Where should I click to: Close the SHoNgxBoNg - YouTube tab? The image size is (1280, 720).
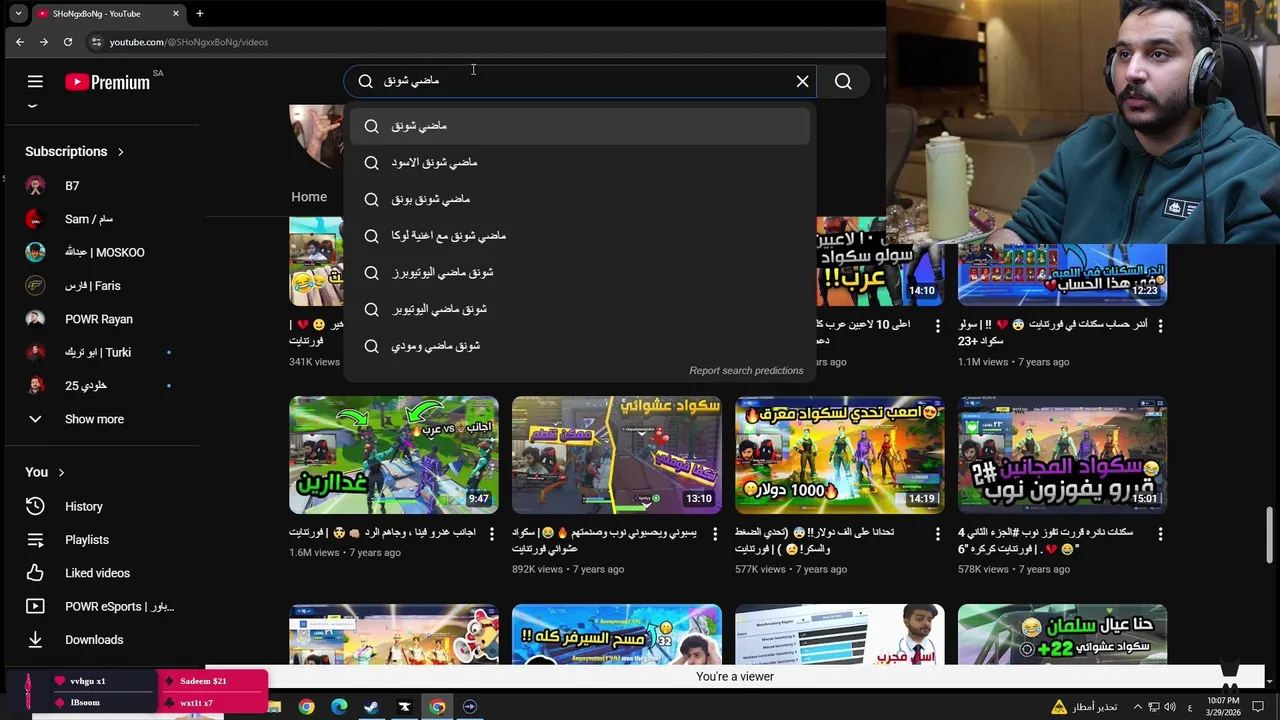point(176,14)
